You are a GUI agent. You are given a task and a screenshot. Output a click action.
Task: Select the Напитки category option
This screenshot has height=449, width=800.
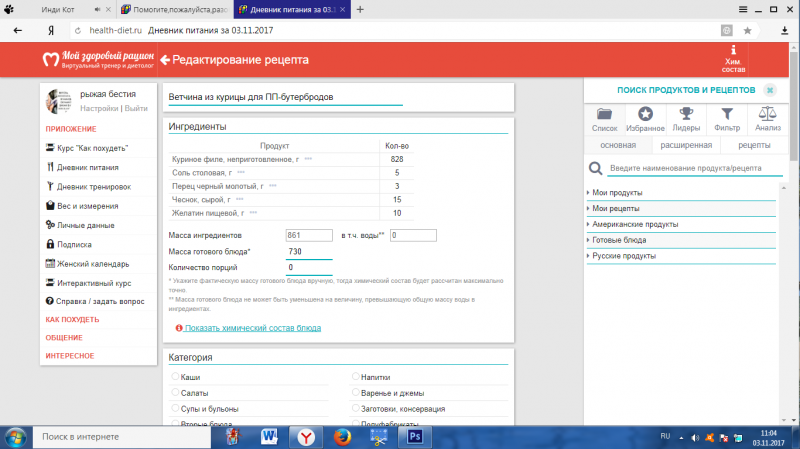(x=356, y=377)
